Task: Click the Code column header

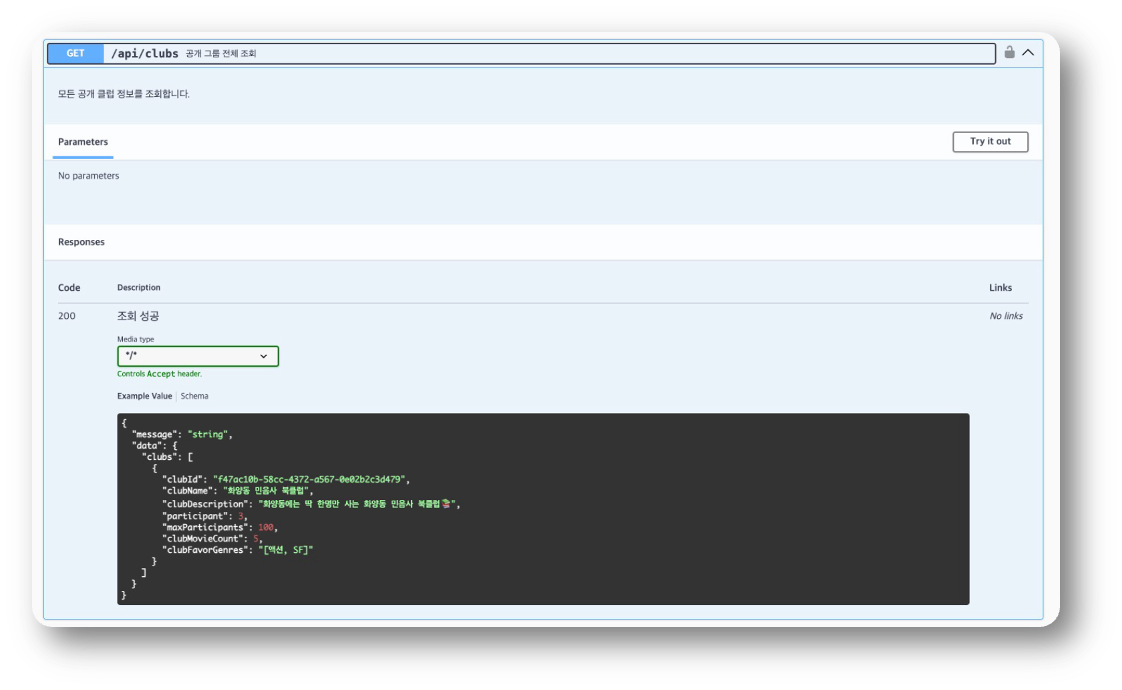Action: click(69, 288)
